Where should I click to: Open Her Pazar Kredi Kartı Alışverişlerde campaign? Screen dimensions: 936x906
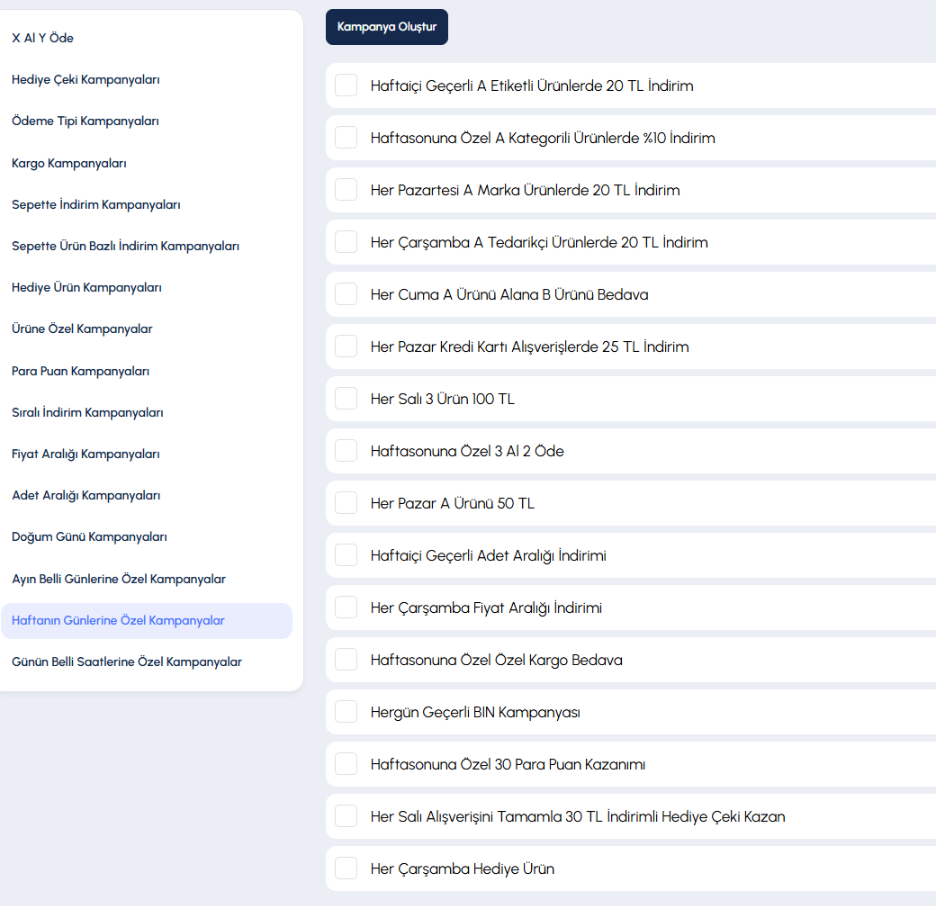pos(631,347)
